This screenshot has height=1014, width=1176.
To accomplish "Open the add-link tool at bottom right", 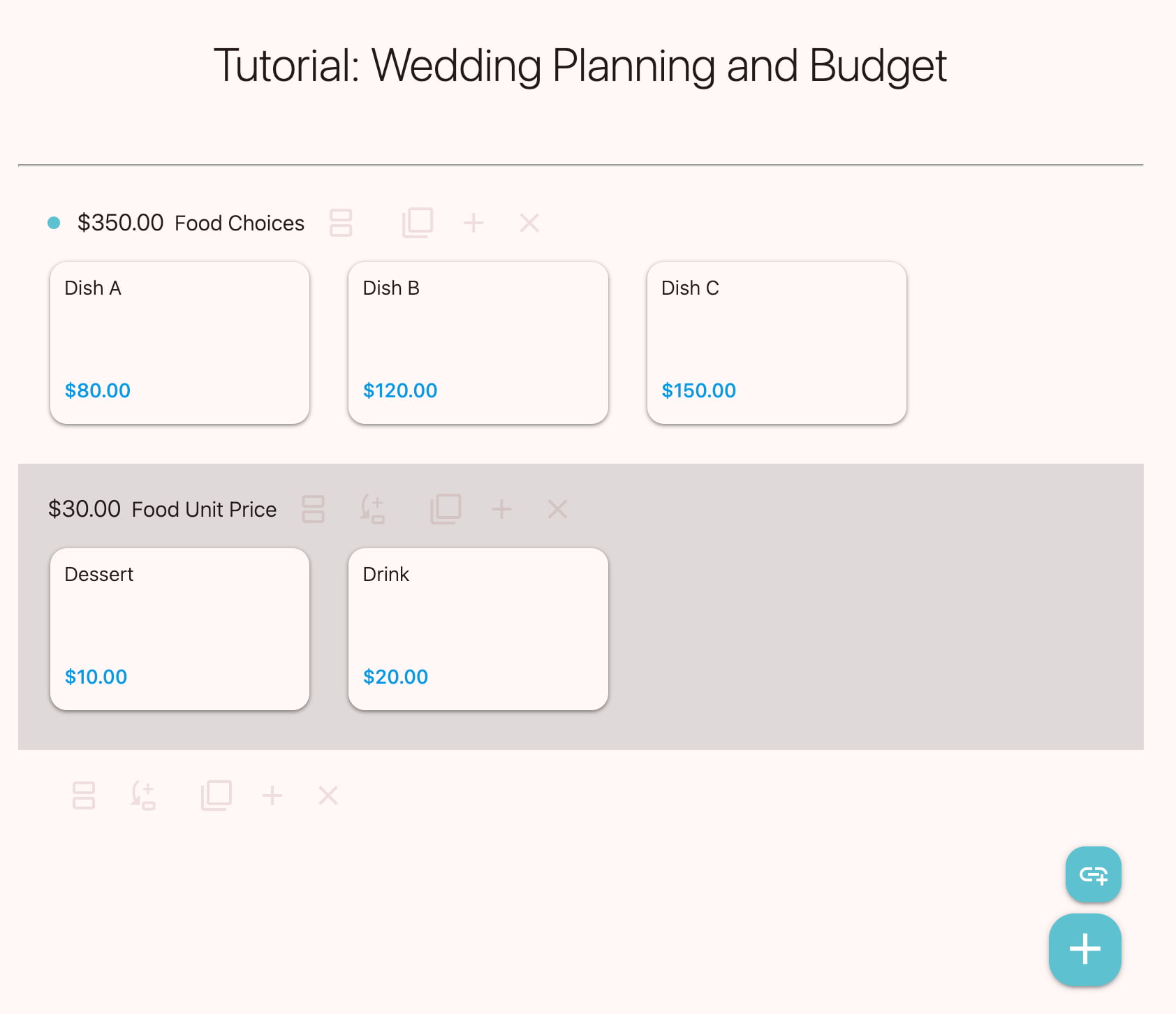I will click(x=1093, y=874).
